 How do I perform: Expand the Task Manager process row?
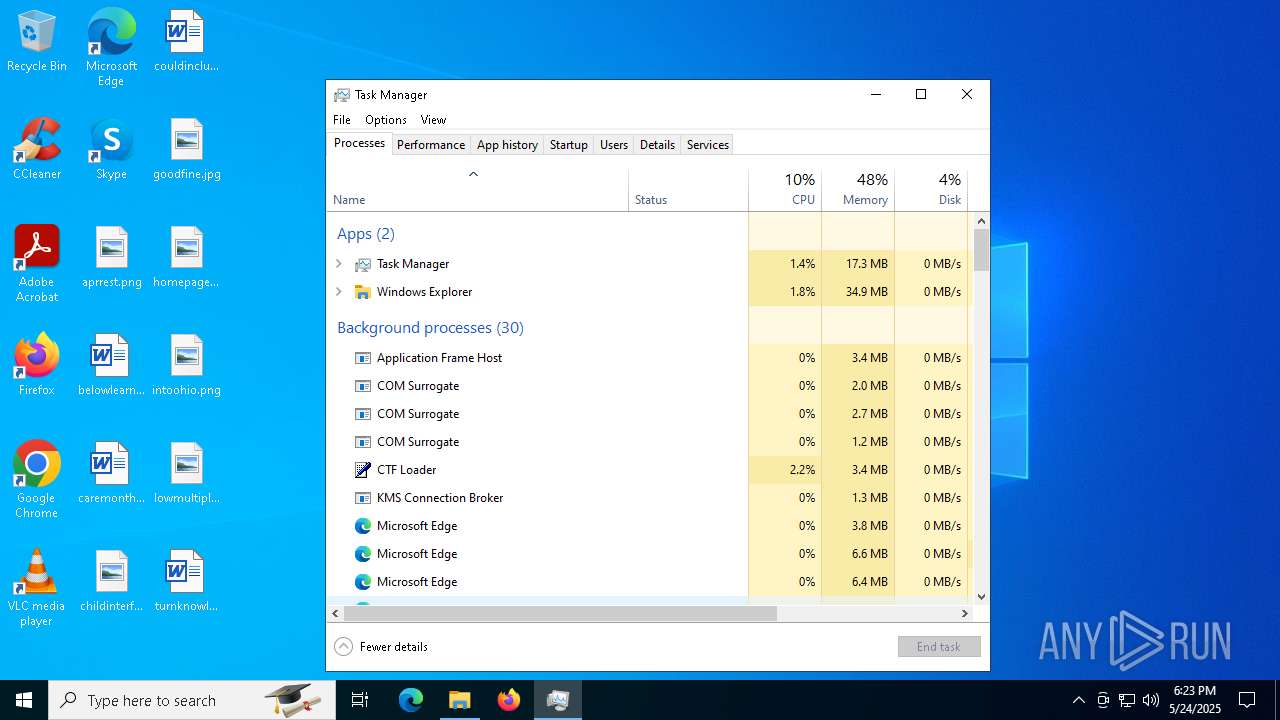(x=339, y=264)
